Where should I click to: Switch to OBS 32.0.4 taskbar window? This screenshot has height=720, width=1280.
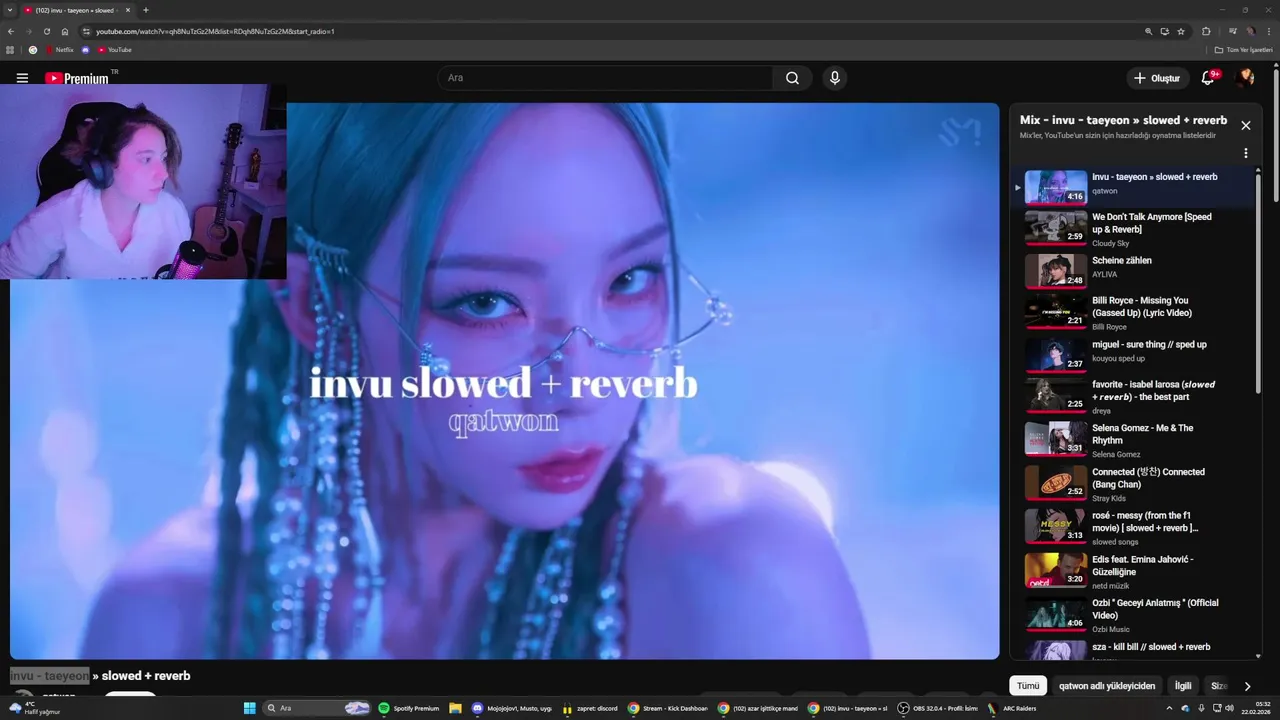939,708
